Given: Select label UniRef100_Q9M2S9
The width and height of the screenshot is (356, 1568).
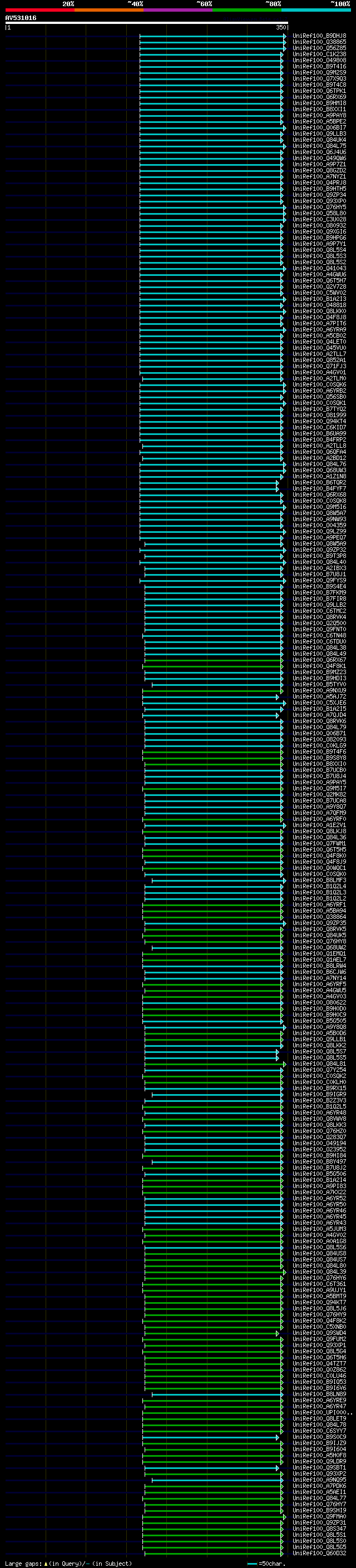Looking at the screenshot, I should click(319, 72).
